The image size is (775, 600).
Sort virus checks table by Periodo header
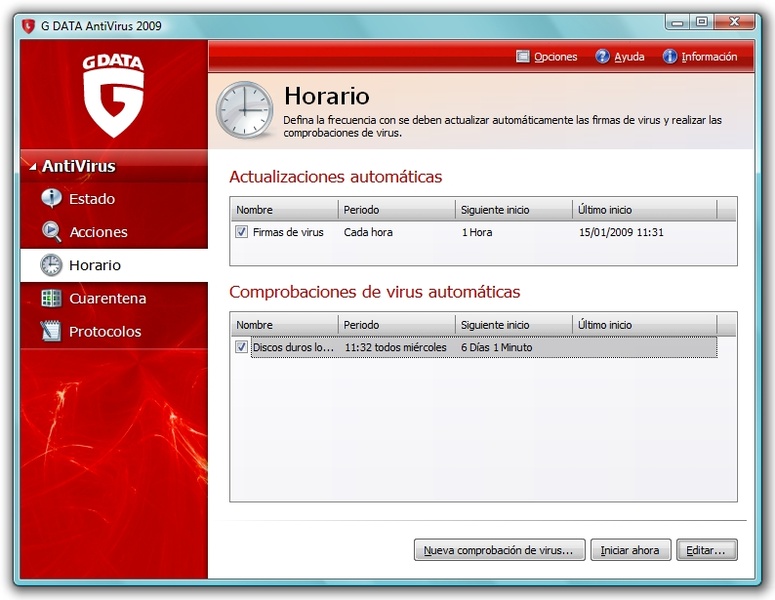pos(397,325)
